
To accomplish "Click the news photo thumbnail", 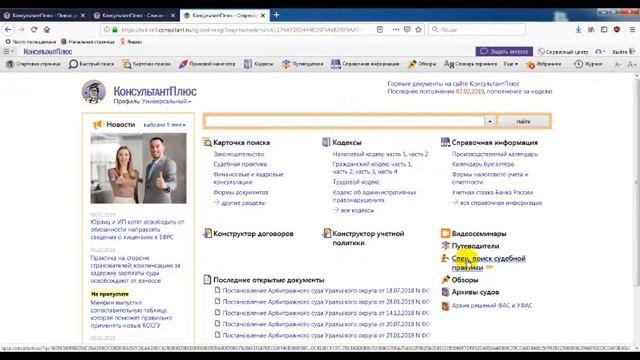I will (138, 168).
